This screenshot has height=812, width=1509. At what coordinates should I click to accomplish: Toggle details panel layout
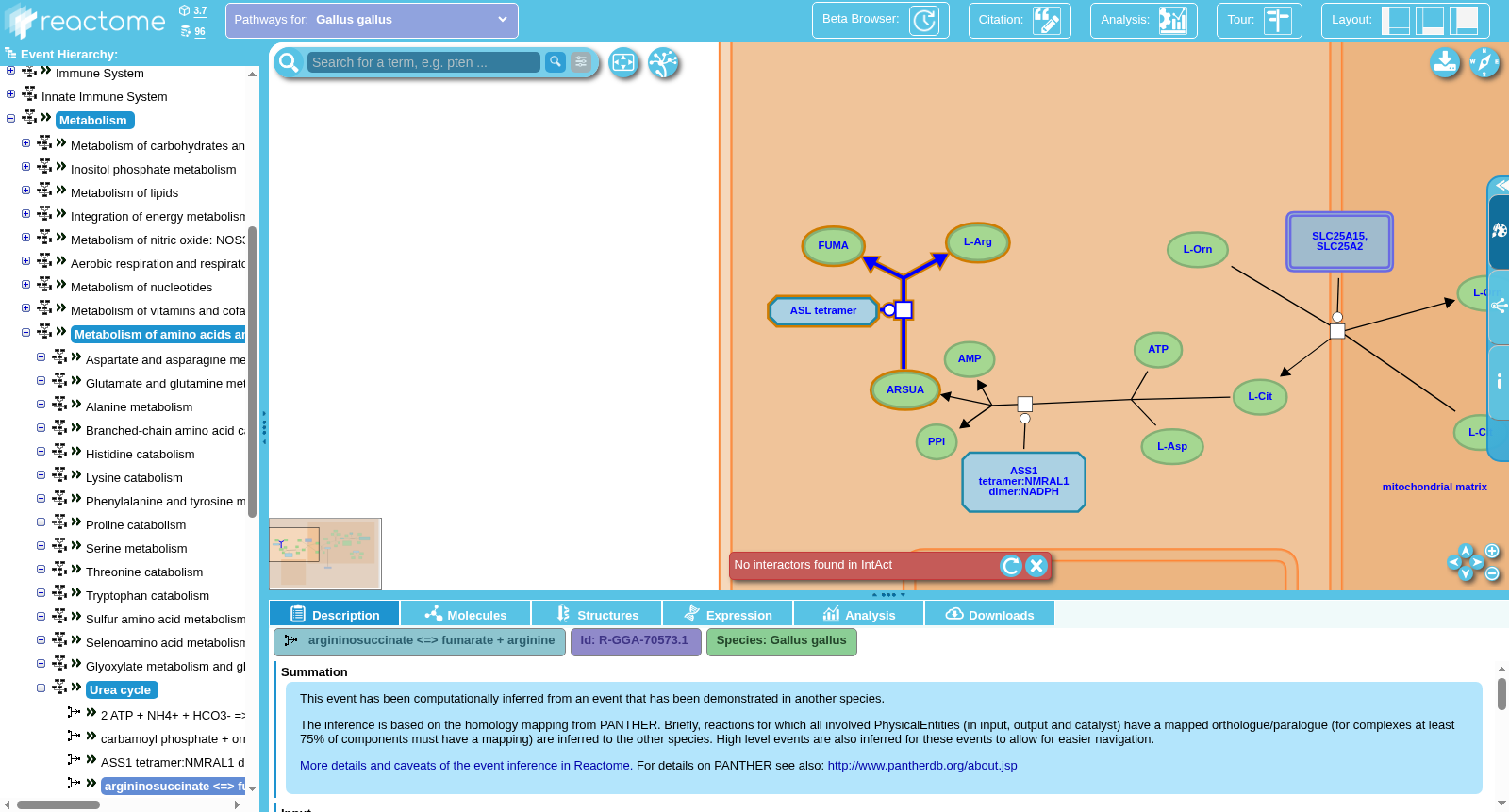[1430, 20]
